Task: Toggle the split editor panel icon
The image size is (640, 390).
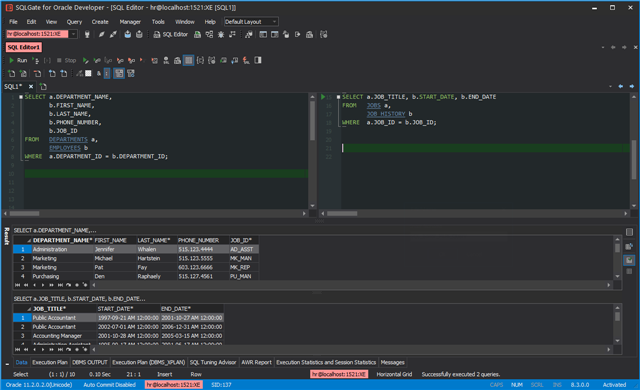Action: click(258, 60)
